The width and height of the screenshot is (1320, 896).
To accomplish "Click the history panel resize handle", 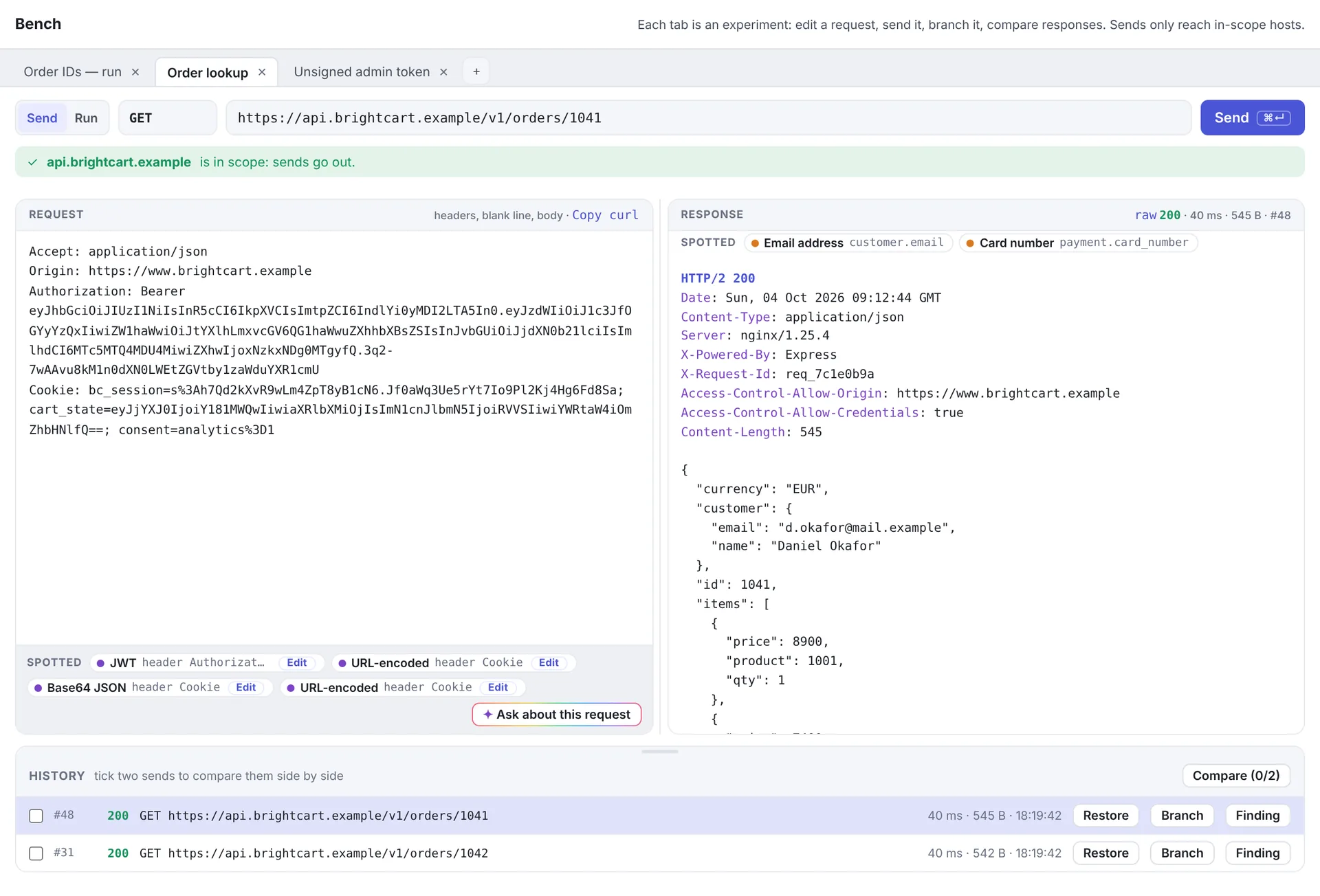I will (660, 752).
